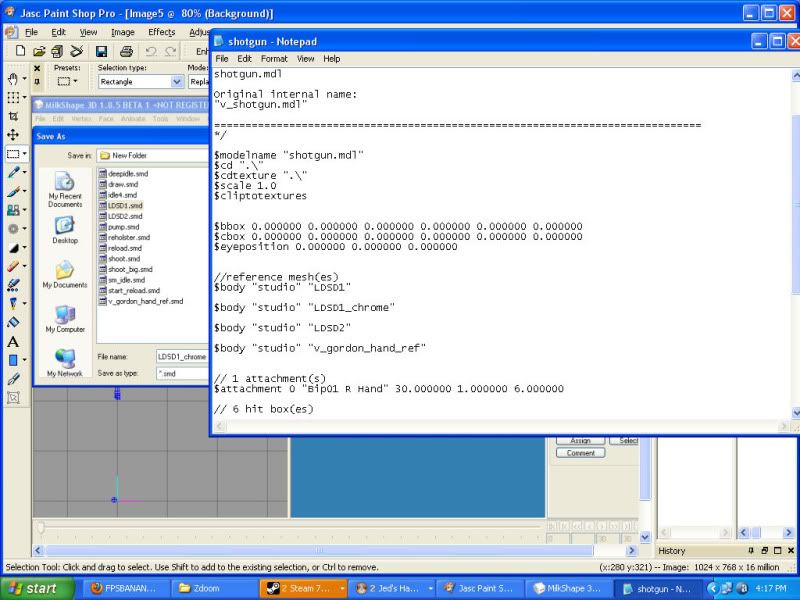Open the Selection type Rectangle dropdown
This screenshot has height=600, width=800.
[x=177, y=82]
